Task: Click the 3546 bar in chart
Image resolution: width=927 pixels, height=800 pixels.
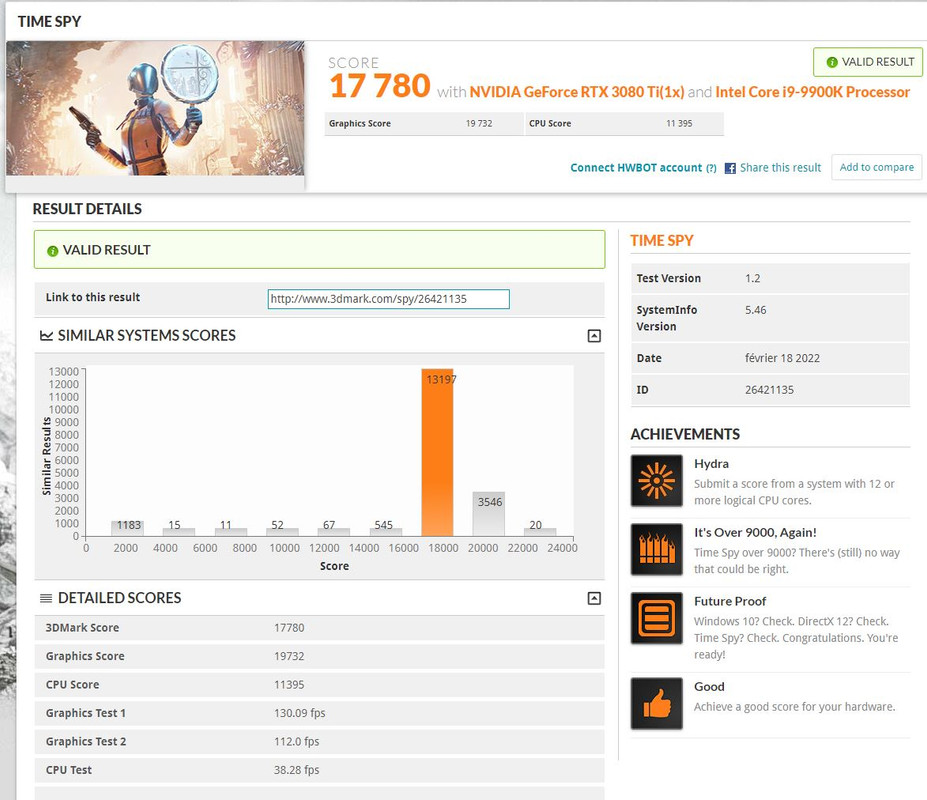Action: [488, 514]
